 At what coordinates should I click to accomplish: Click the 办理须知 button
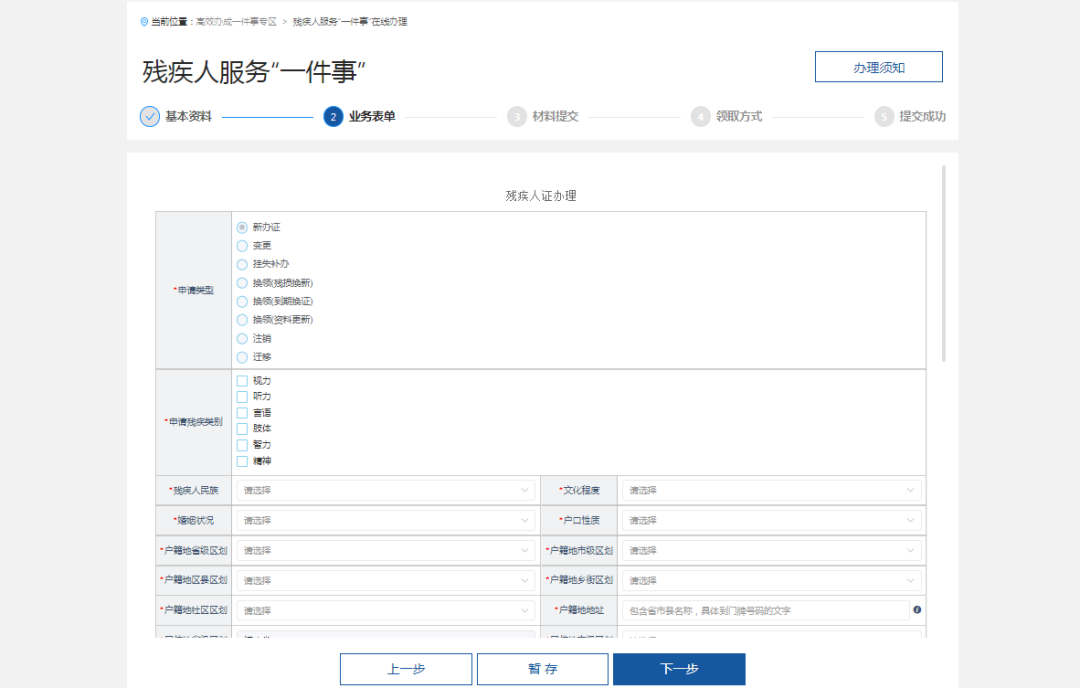[x=878, y=67]
